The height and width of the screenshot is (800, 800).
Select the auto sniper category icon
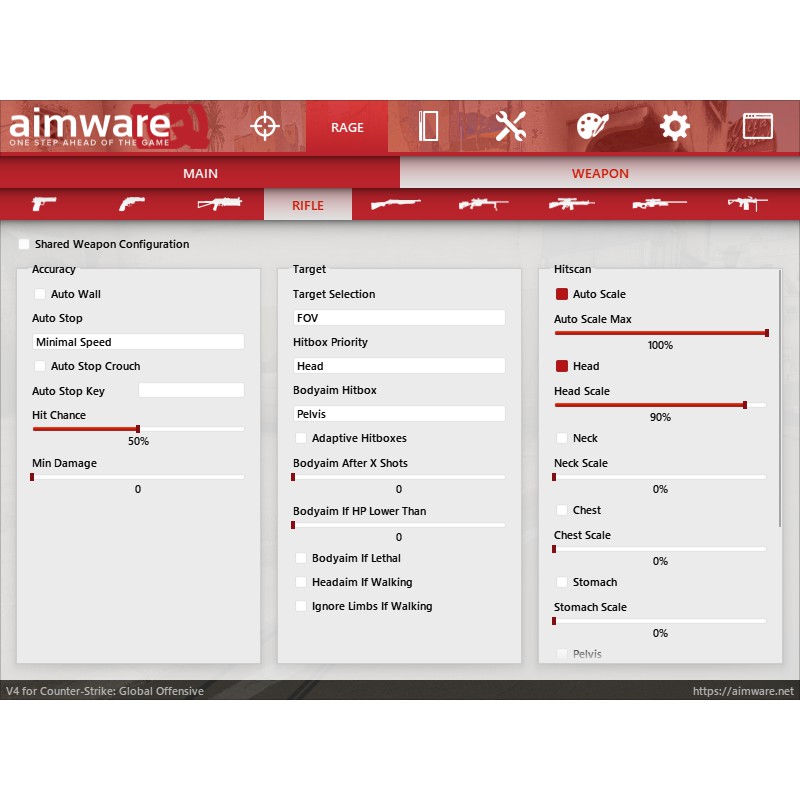pyautogui.click(x=571, y=204)
